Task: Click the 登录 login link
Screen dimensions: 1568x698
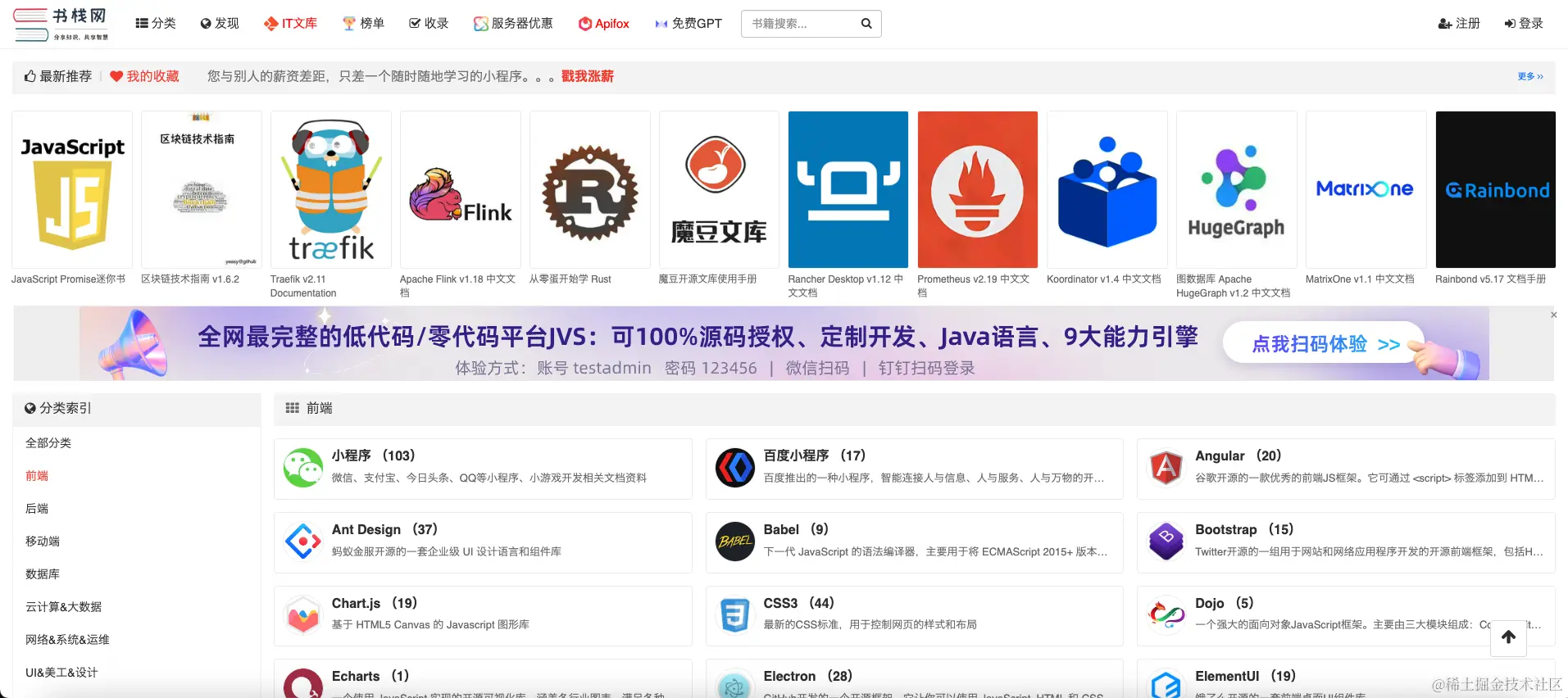Action: point(1524,24)
